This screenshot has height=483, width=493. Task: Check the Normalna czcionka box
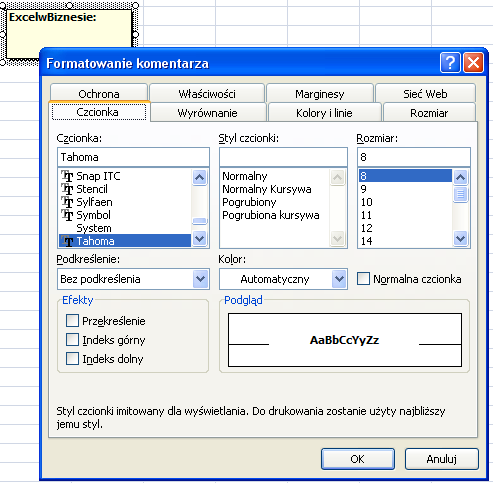point(363,279)
